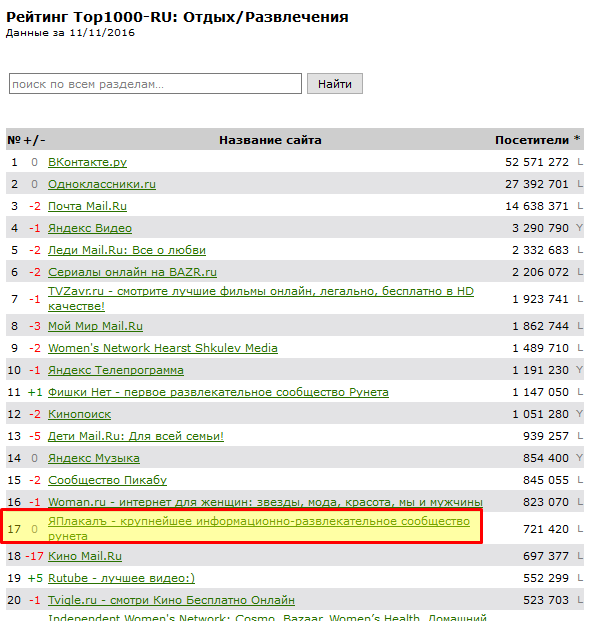The width and height of the screenshot is (594, 621).
Task: Click visitor count 1 191 230
Action: (x=540, y=370)
